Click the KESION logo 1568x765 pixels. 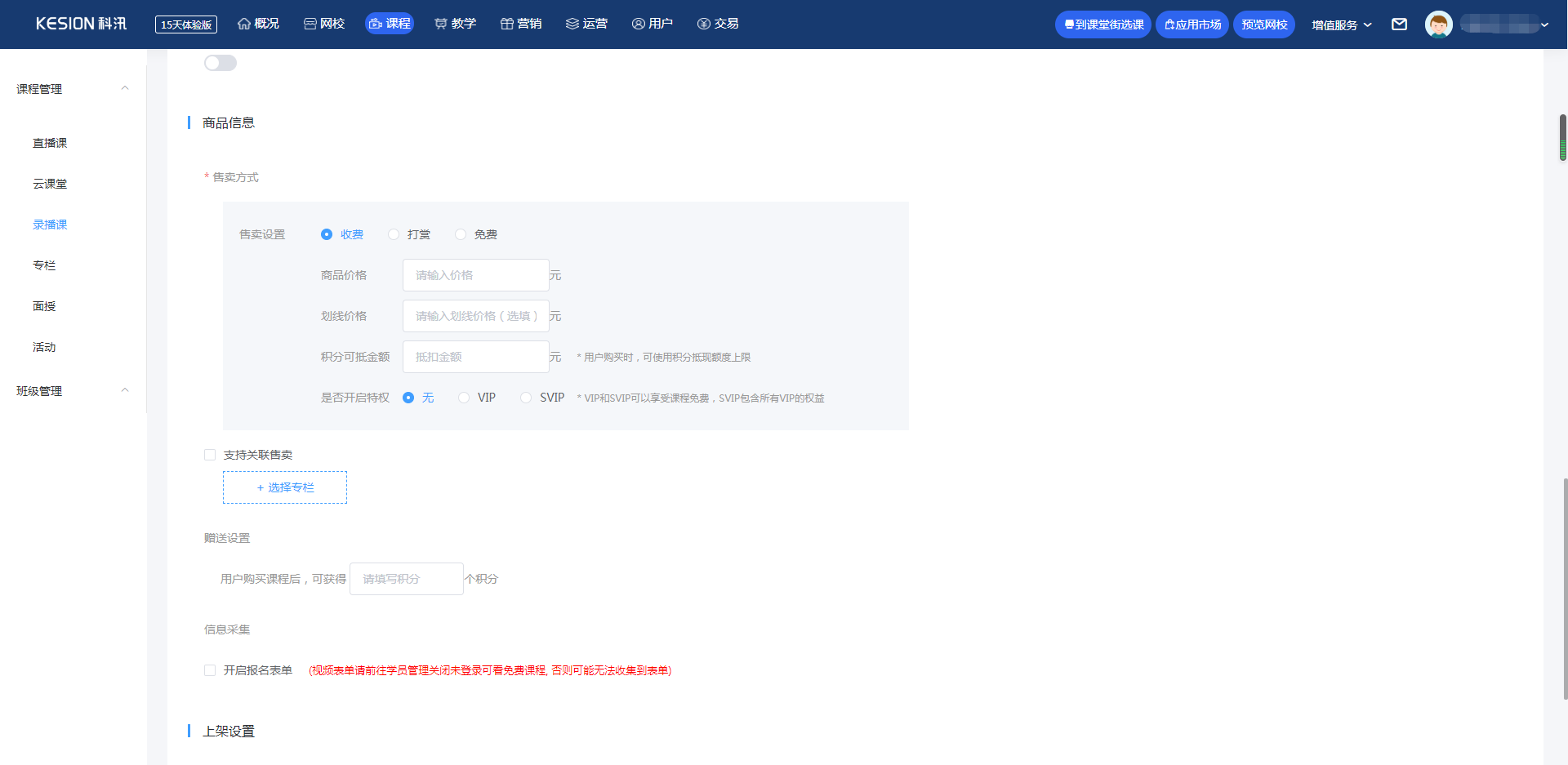click(81, 24)
